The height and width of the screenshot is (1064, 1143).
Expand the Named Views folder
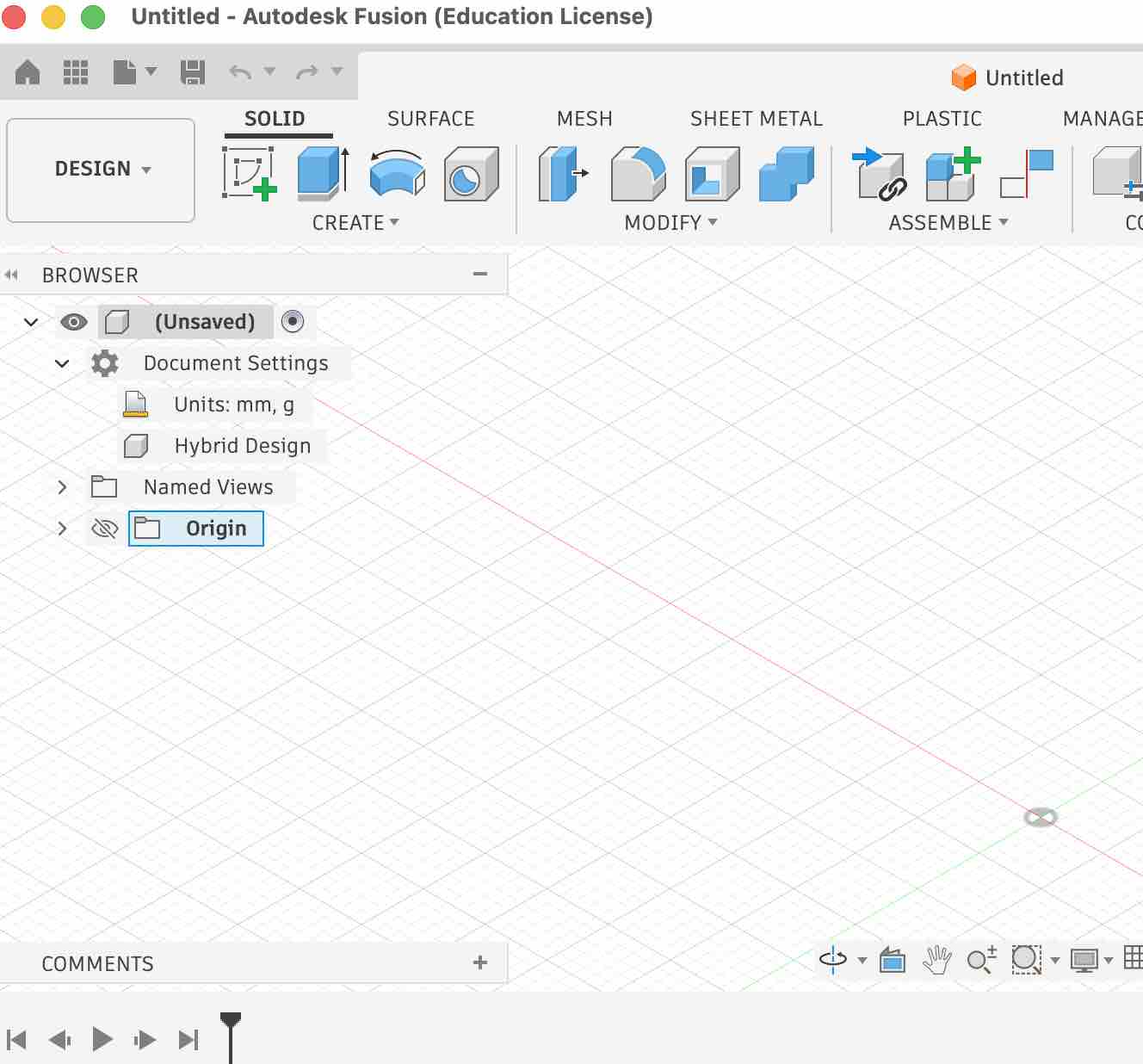pos(62,487)
